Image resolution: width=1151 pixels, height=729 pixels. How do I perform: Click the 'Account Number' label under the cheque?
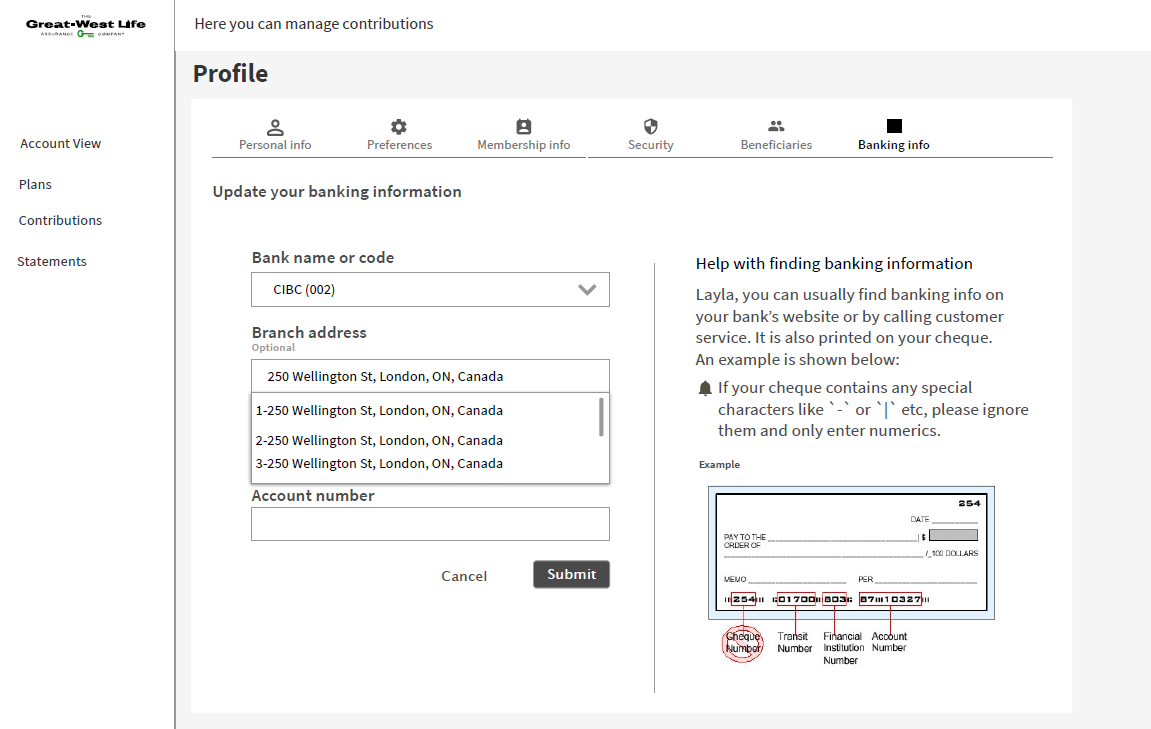point(889,642)
